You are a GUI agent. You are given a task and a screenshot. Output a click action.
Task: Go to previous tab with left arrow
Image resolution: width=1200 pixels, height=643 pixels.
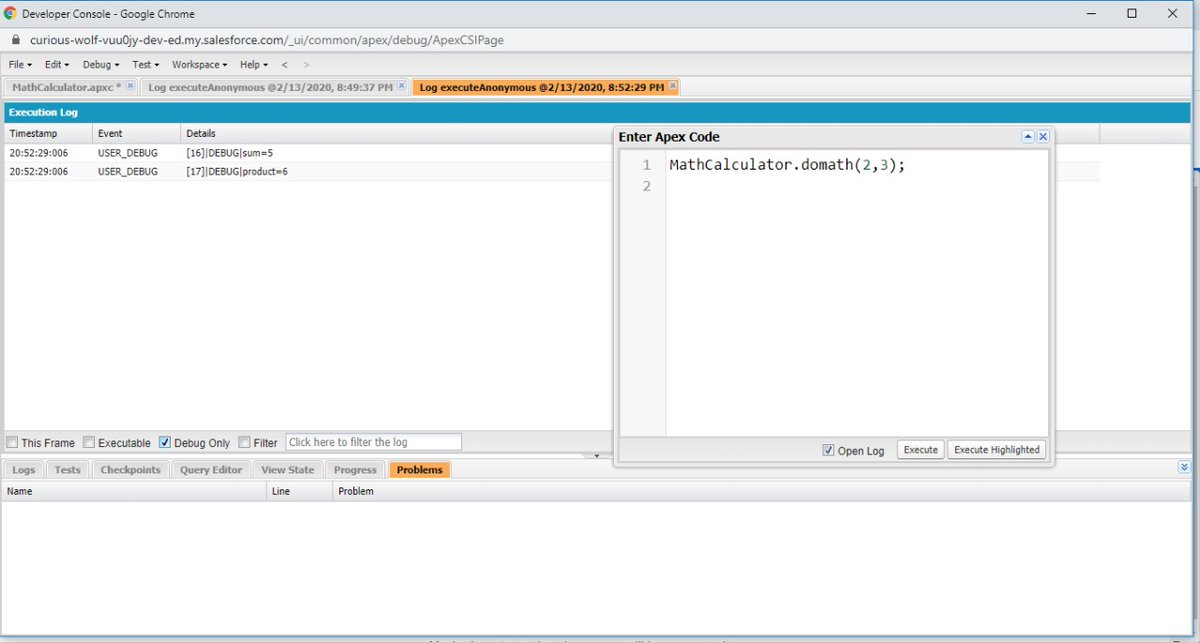(284, 65)
